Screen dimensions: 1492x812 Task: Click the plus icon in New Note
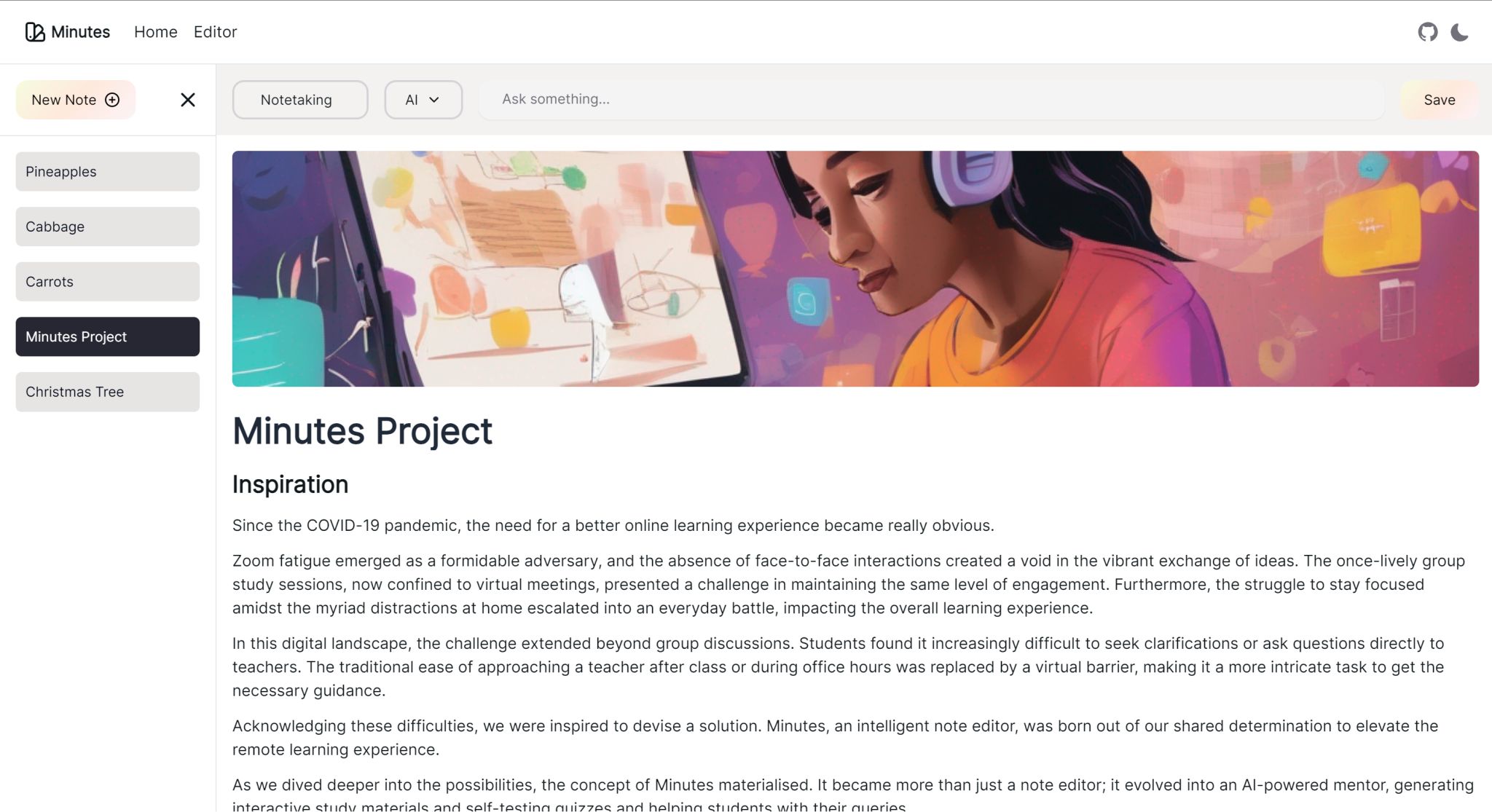tap(112, 100)
